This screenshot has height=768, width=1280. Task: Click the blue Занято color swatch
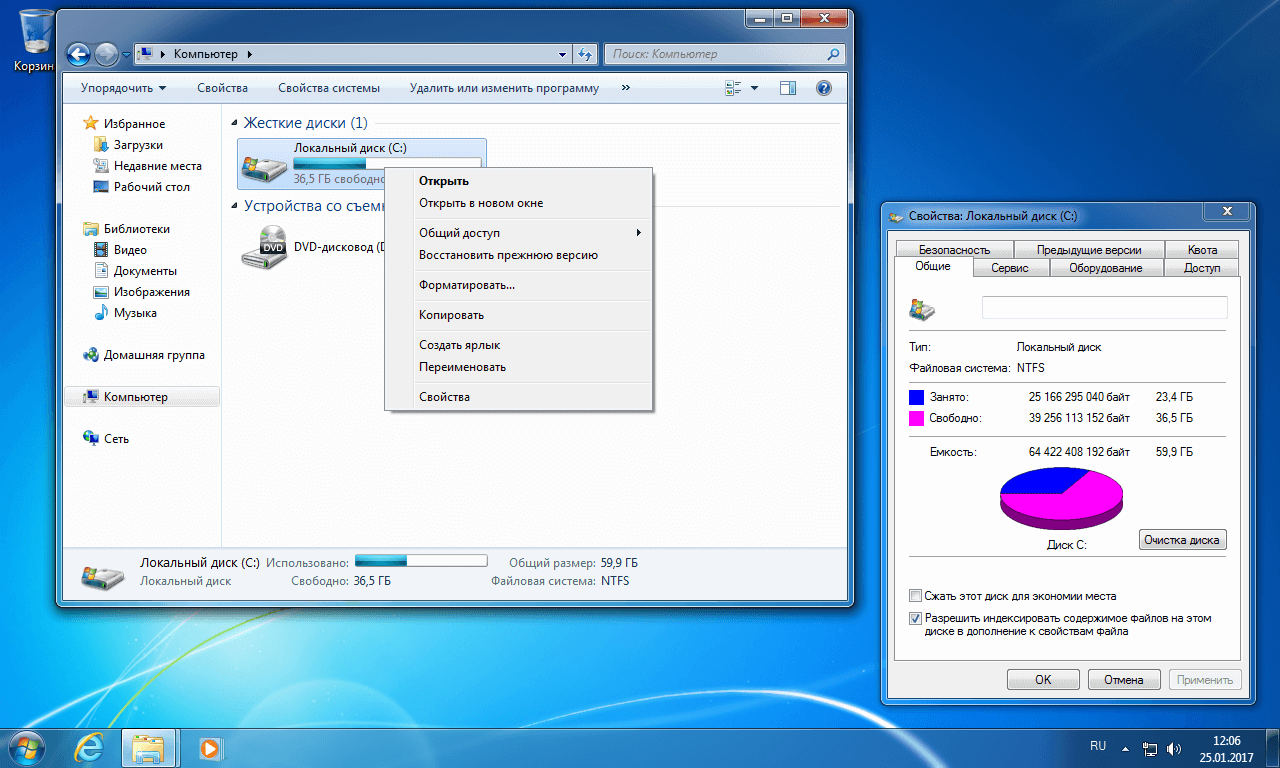[917, 397]
